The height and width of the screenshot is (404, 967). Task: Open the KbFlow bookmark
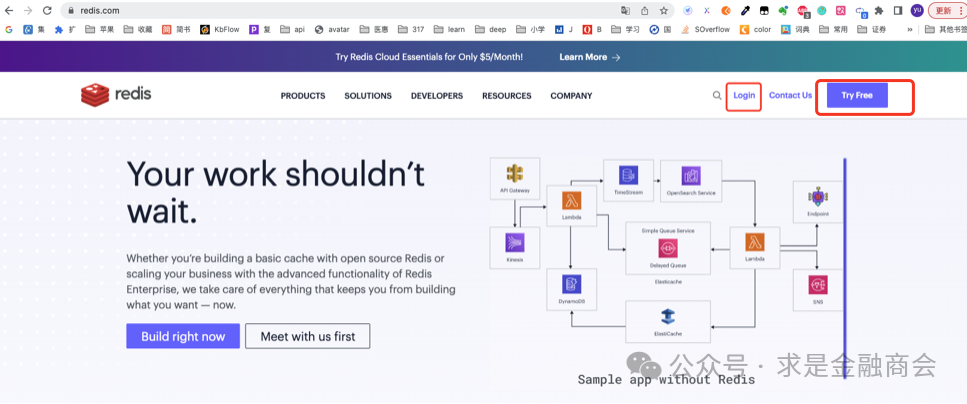click(220, 29)
